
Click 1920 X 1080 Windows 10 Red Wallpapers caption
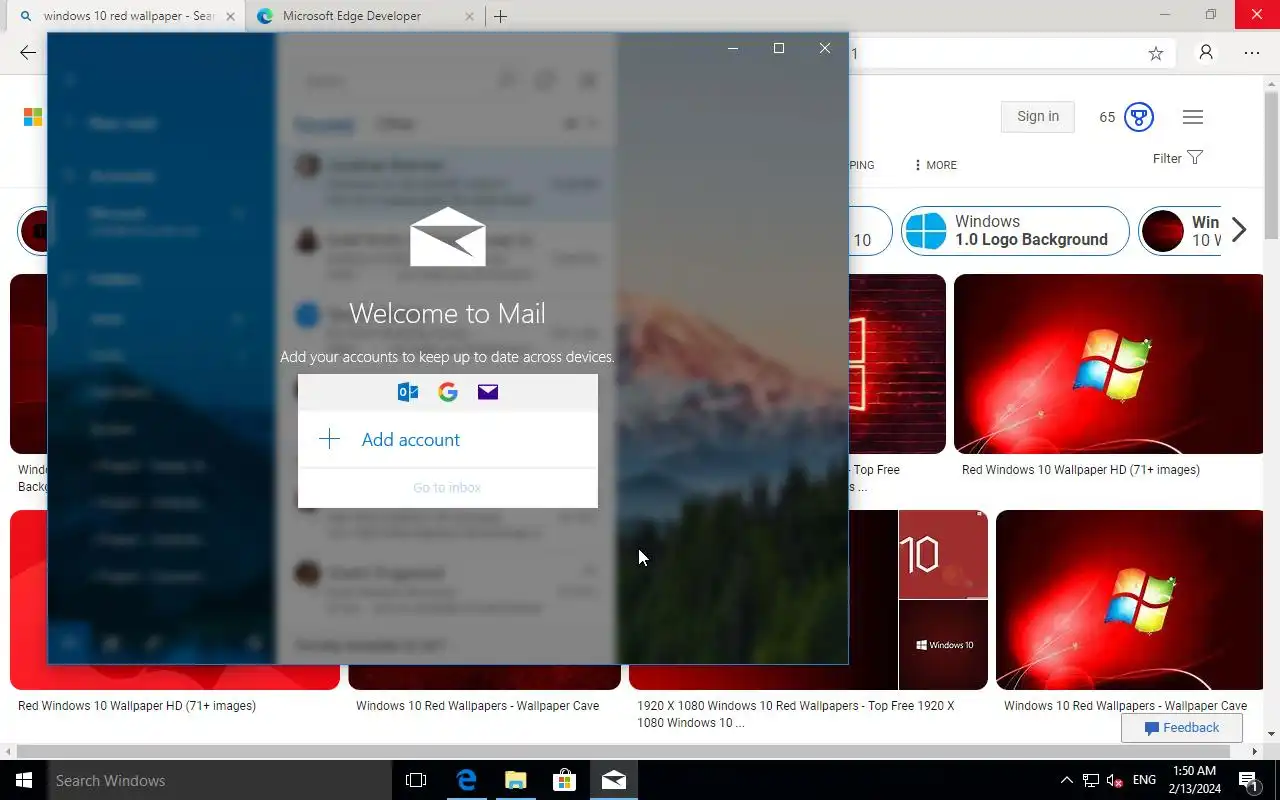[796, 714]
